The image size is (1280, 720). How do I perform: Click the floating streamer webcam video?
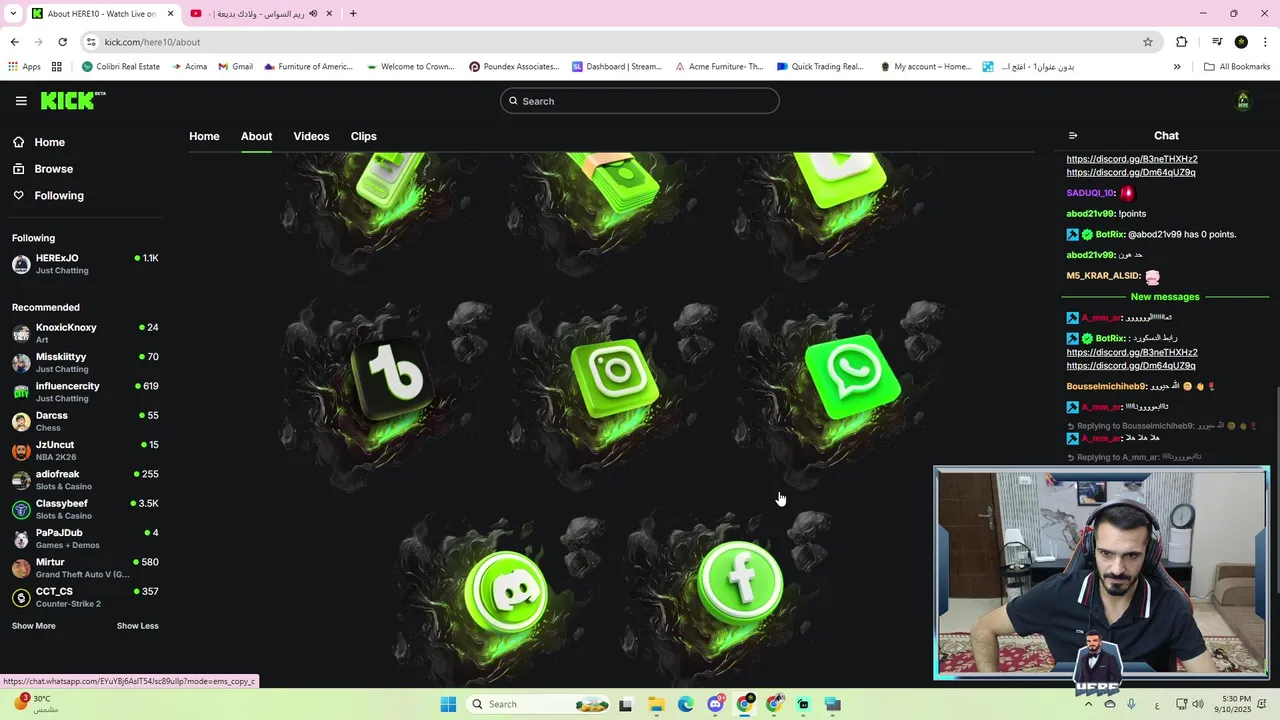pos(1101,573)
